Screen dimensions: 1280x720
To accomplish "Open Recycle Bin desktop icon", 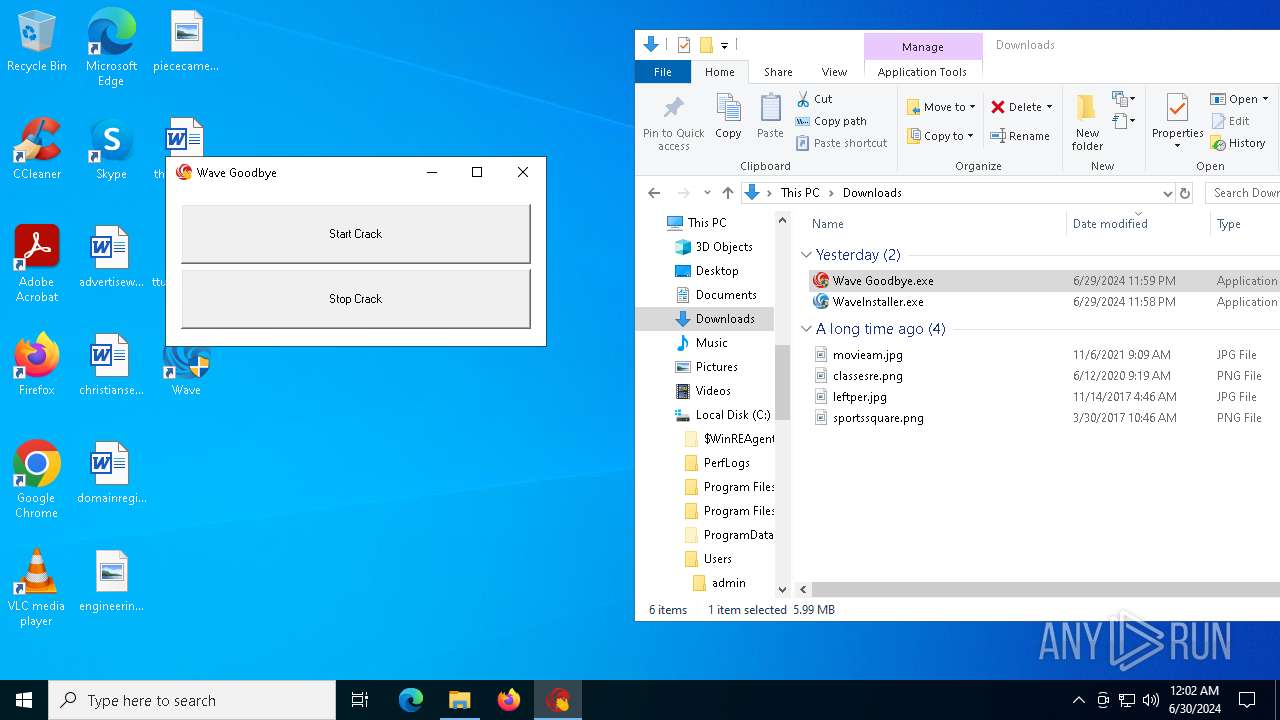I will (x=36, y=42).
